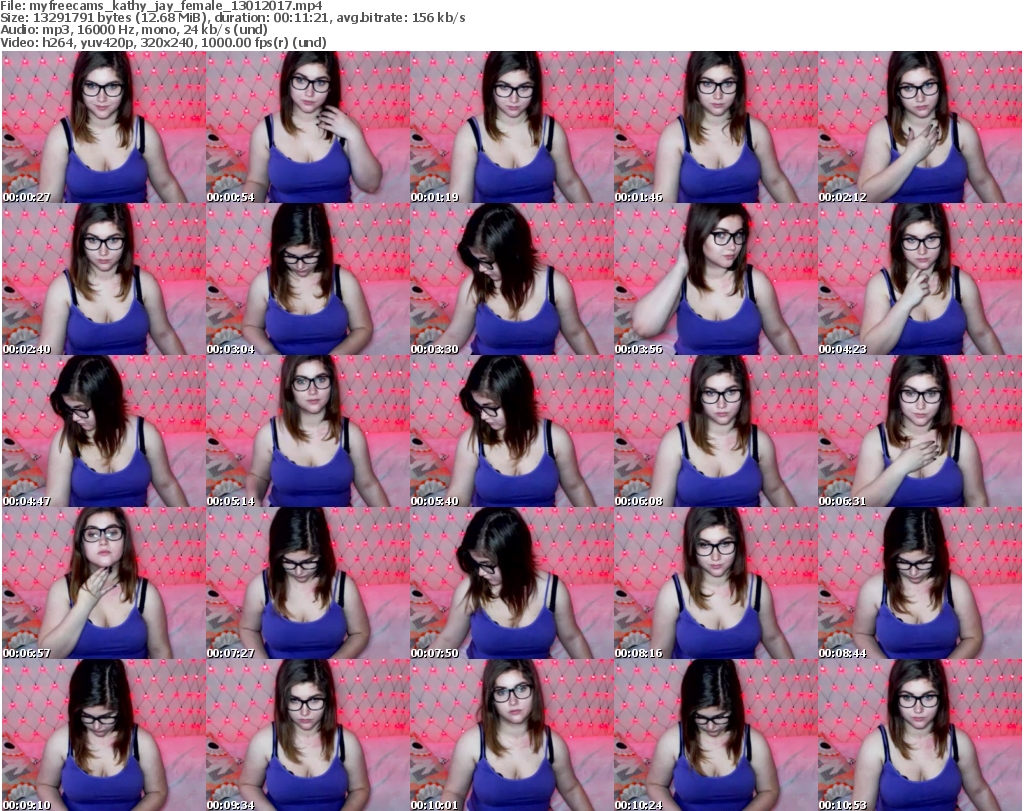Choose the 00:06:31 frame

coord(920,432)
